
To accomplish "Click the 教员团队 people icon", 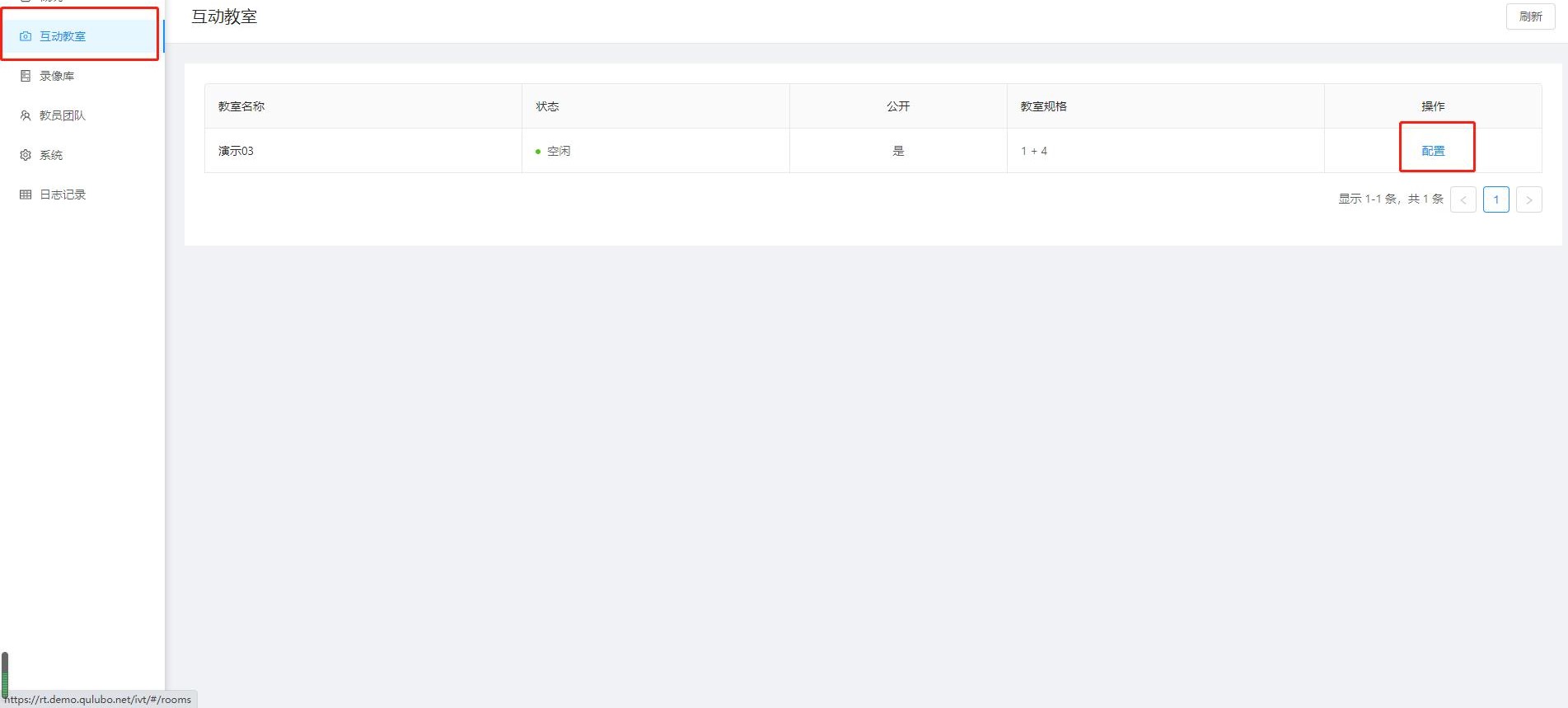I will 26,115.
